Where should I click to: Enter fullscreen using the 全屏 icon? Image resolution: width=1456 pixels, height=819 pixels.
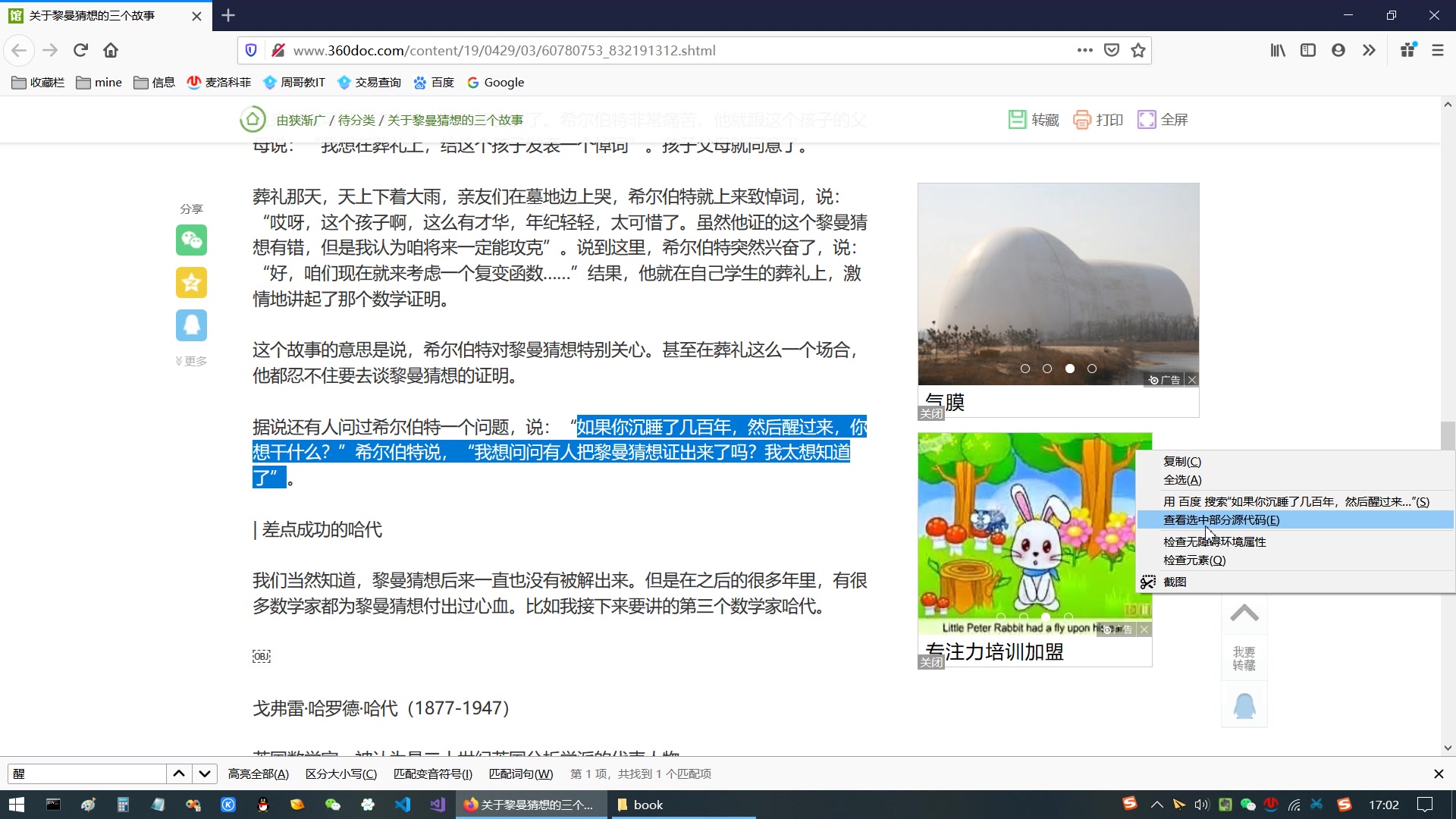click(1162, 119)
